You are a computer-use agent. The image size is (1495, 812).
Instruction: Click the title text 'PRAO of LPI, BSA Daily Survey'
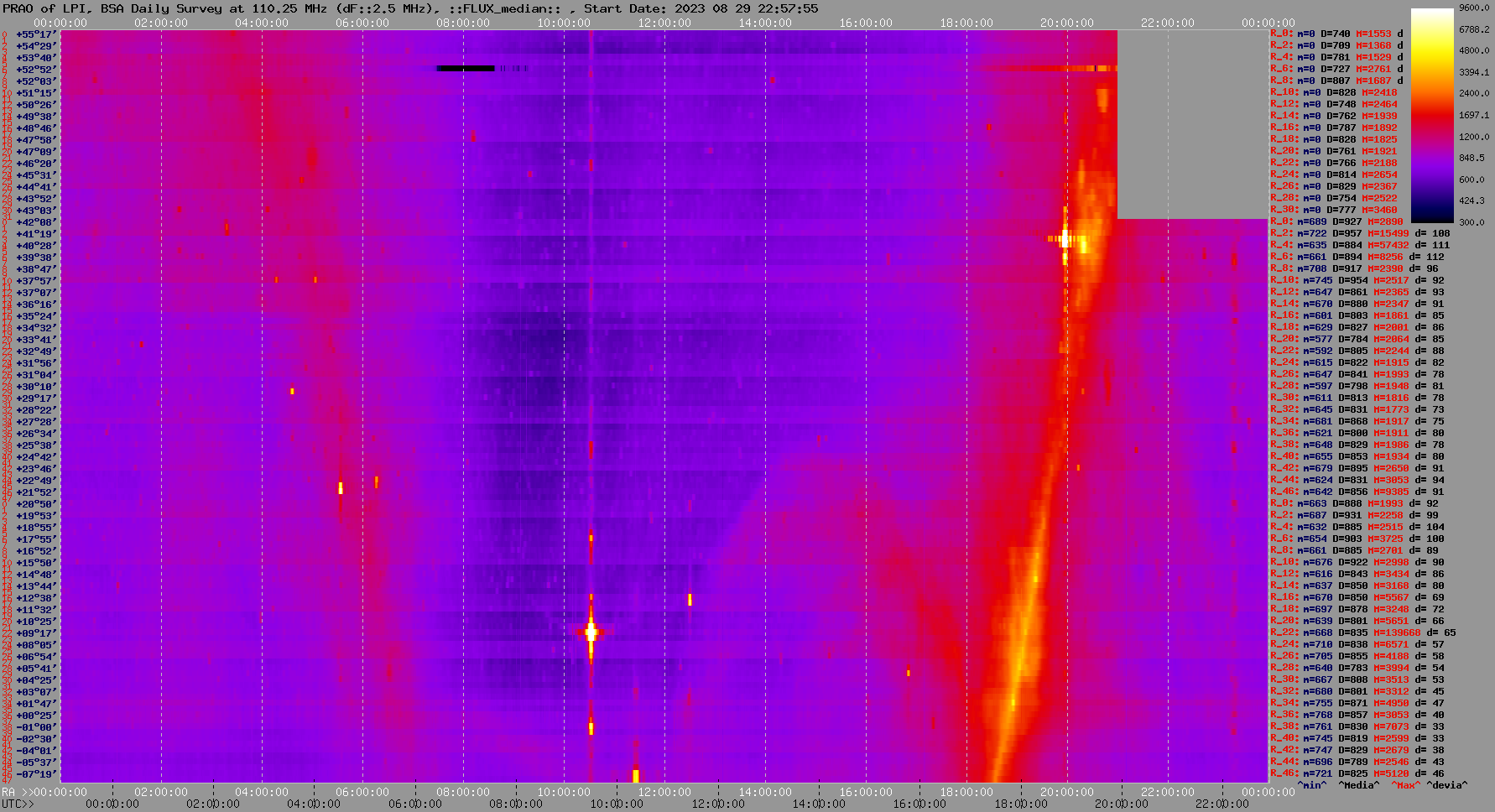tap(114, 8)
